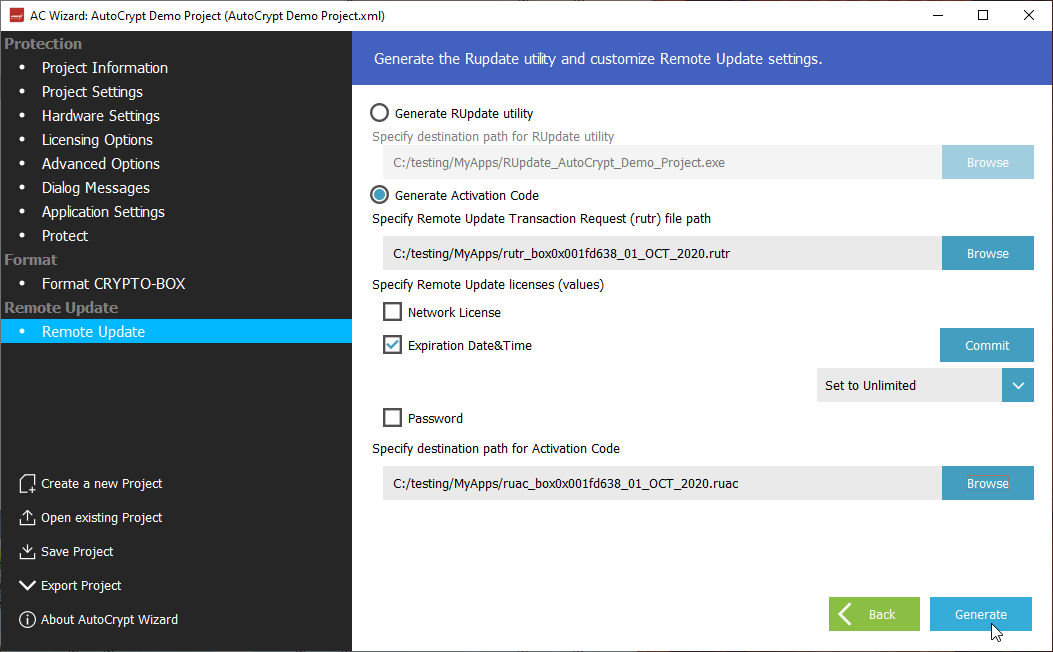Screen dimensions: 1053x652
Task: Browse for the rutr file path
Action: coord(987,254)
